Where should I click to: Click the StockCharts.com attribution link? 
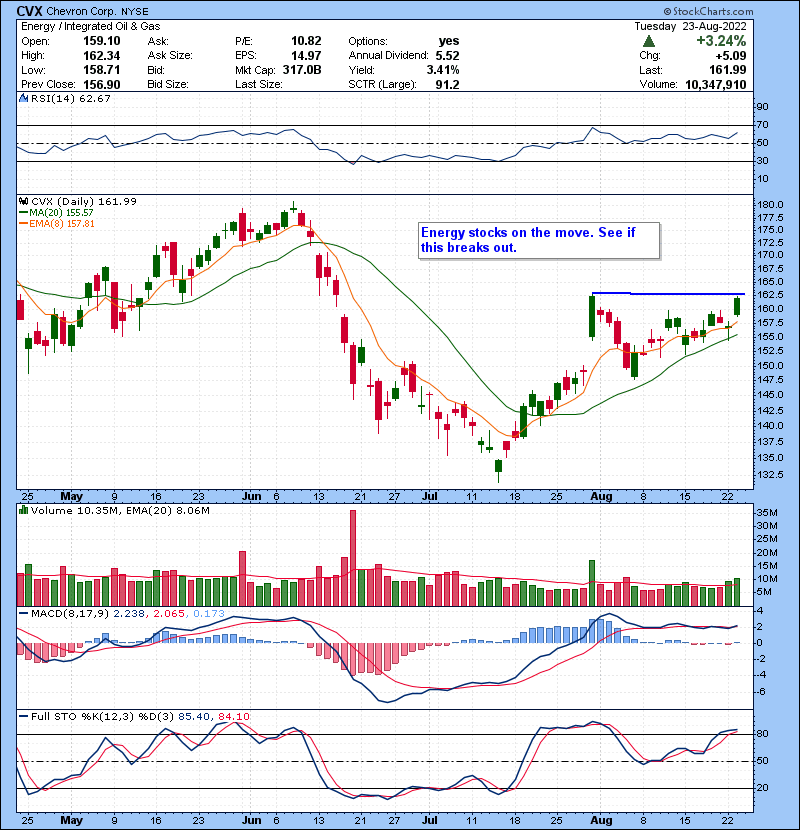708,11
